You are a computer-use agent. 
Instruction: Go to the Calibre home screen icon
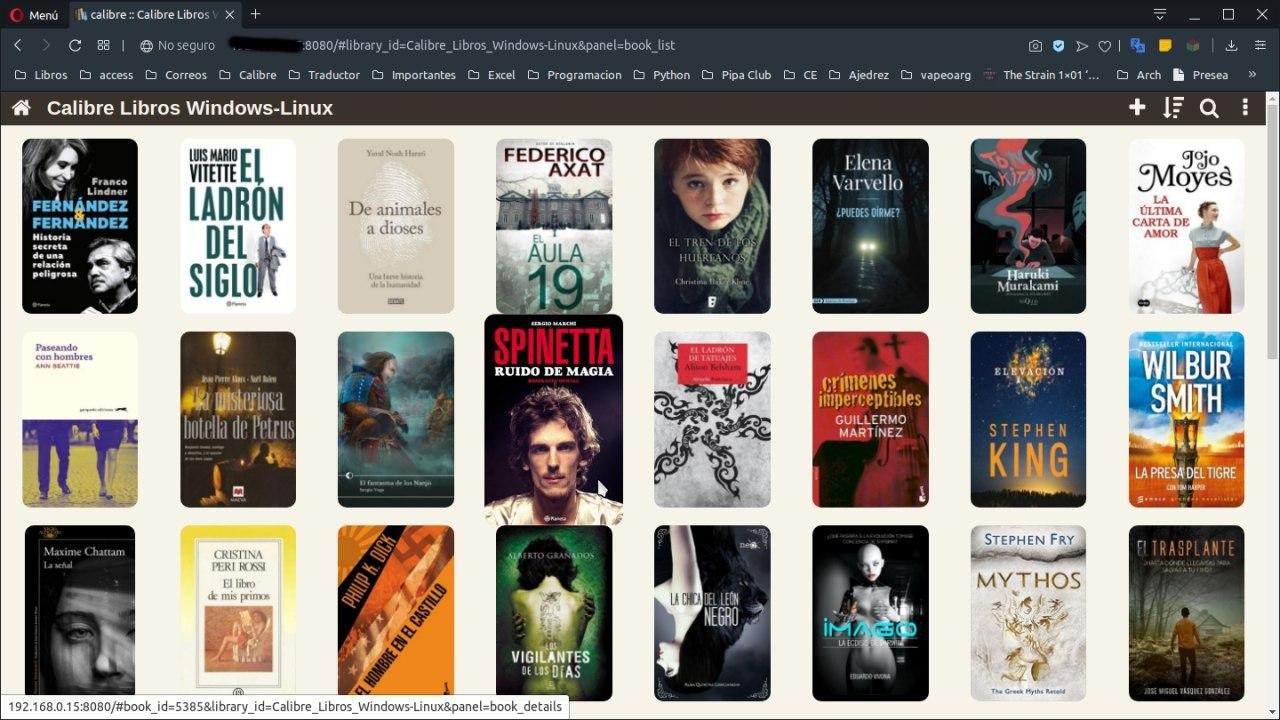(x=21, y=108)
